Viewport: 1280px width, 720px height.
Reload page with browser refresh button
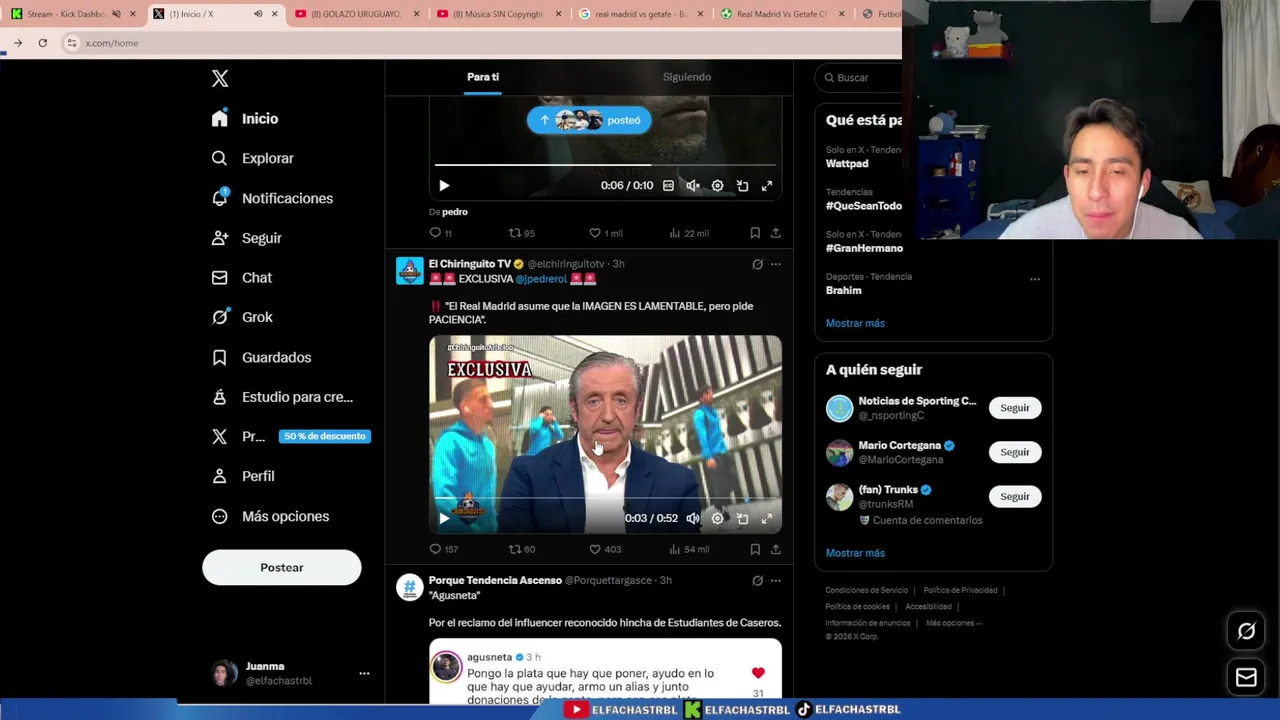42,43
